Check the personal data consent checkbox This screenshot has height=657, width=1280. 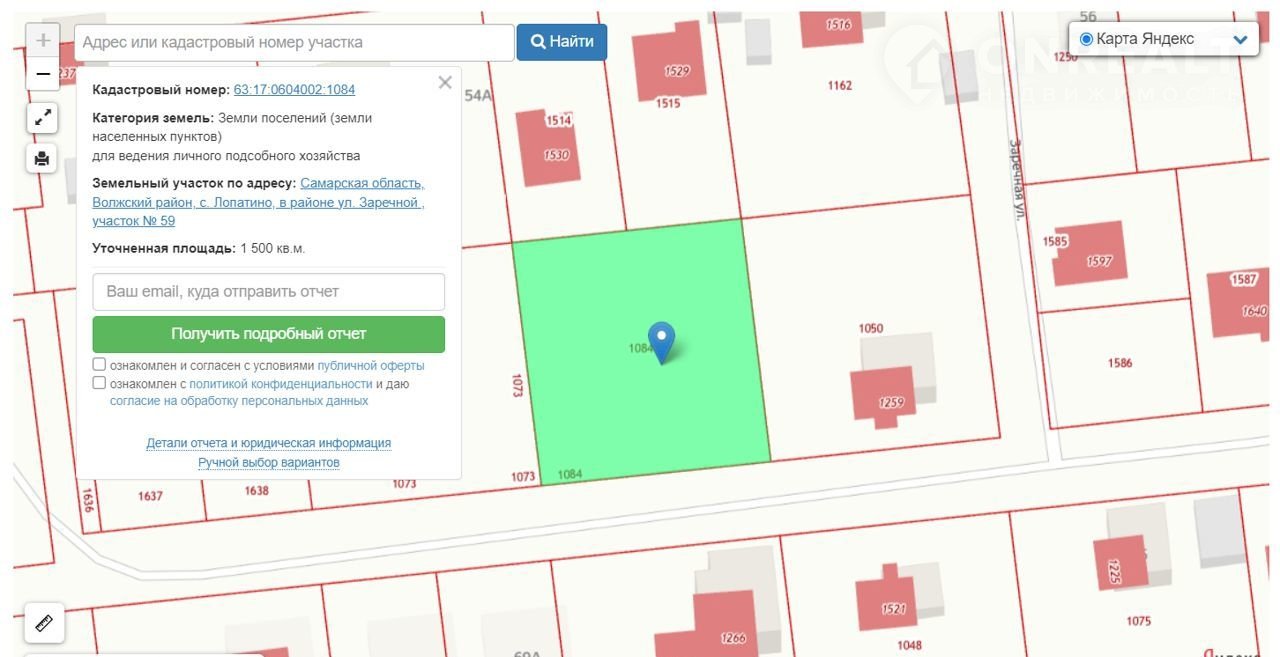(99, 383)
